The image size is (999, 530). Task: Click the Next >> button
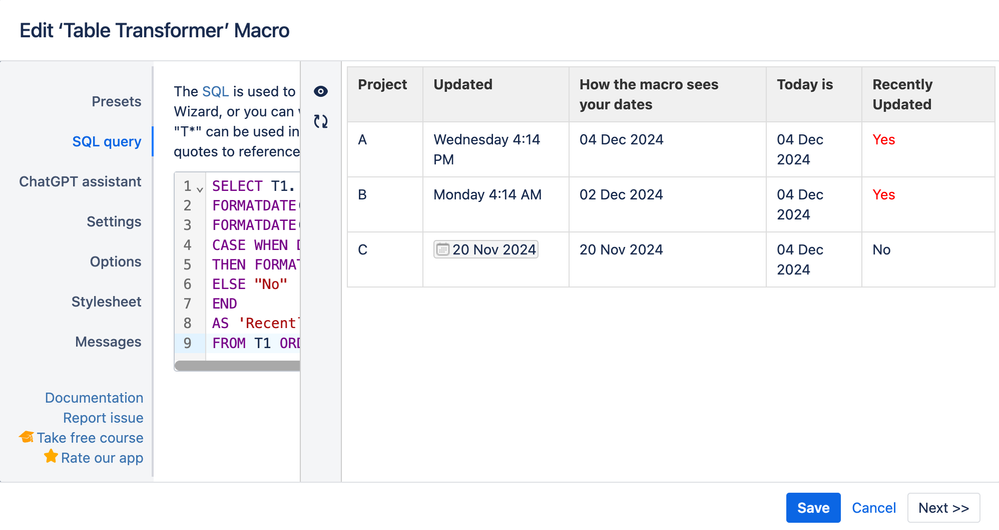click(943, 508)
